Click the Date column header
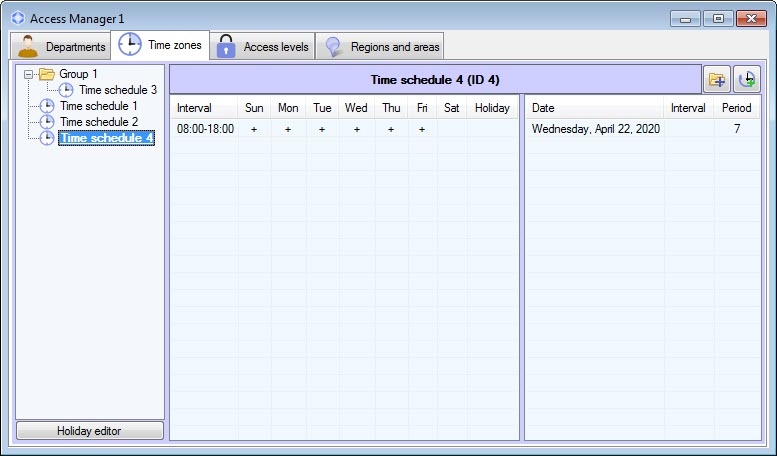The width and height of the screenshot is (777, 456). click(x=595, y=108)
